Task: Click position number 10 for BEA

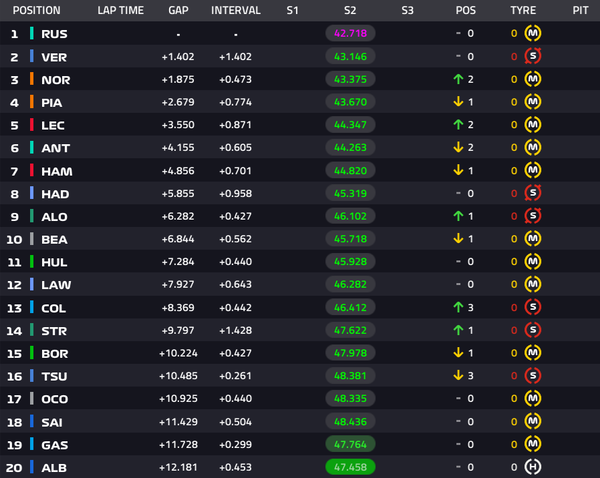Action: pos(14,240)
